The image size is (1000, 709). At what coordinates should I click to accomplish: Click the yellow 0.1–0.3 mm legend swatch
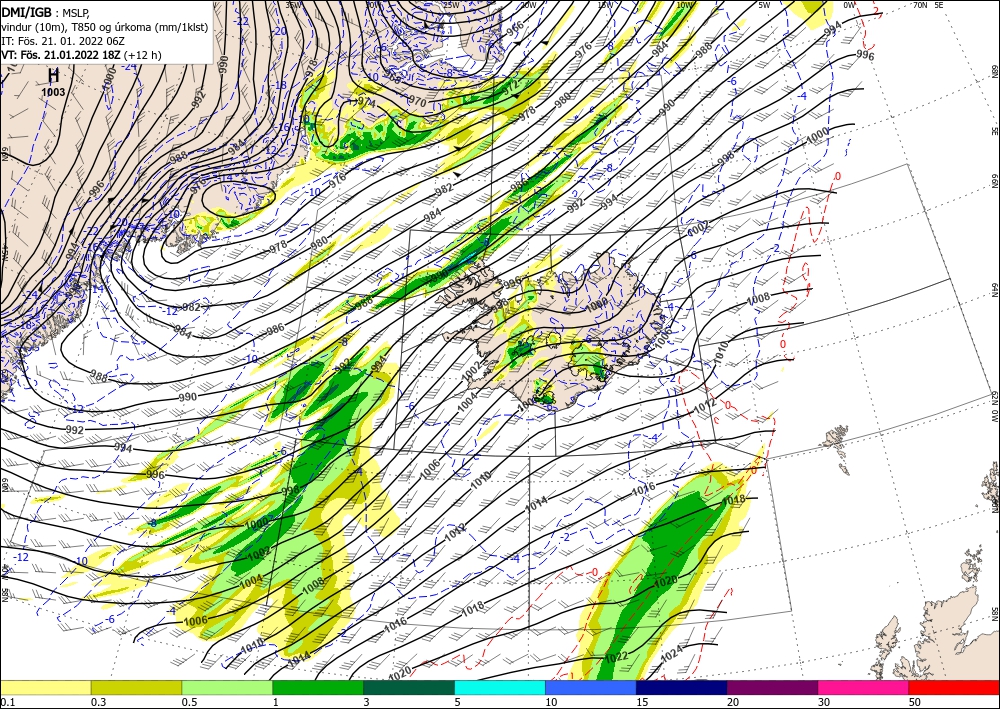tap(45, 687)
